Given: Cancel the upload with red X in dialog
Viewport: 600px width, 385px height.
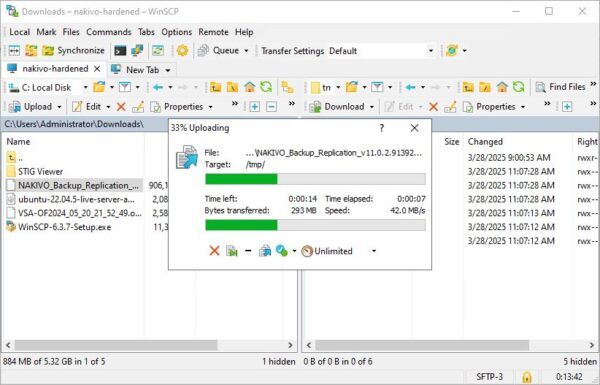Looking at the screenshot, I should tap(214, 251).
